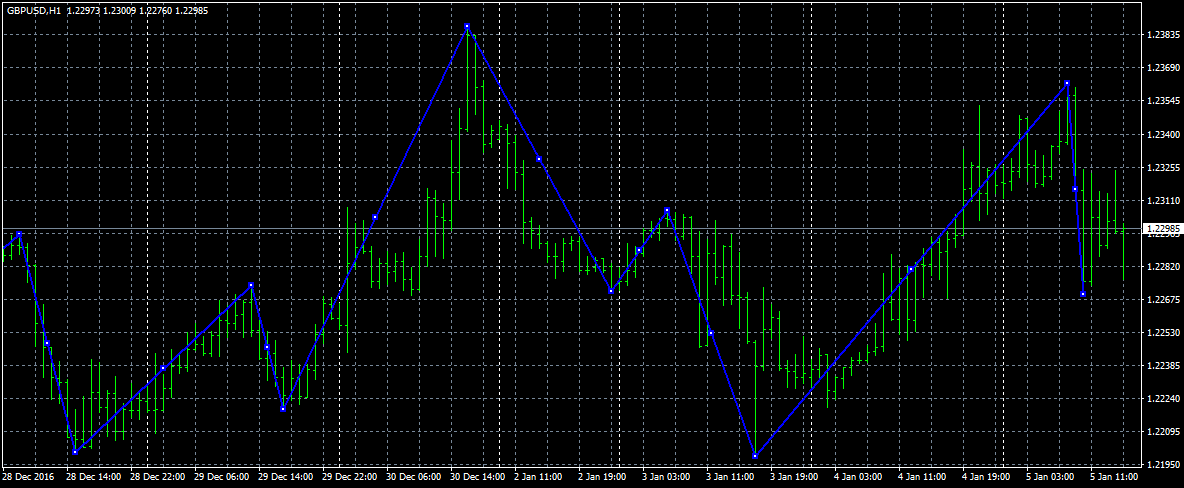The height and width of the screenshot is (488, 1184).
Task: Select the ZigZag marker at the chart's highest peak
Action: coord(467,26)
